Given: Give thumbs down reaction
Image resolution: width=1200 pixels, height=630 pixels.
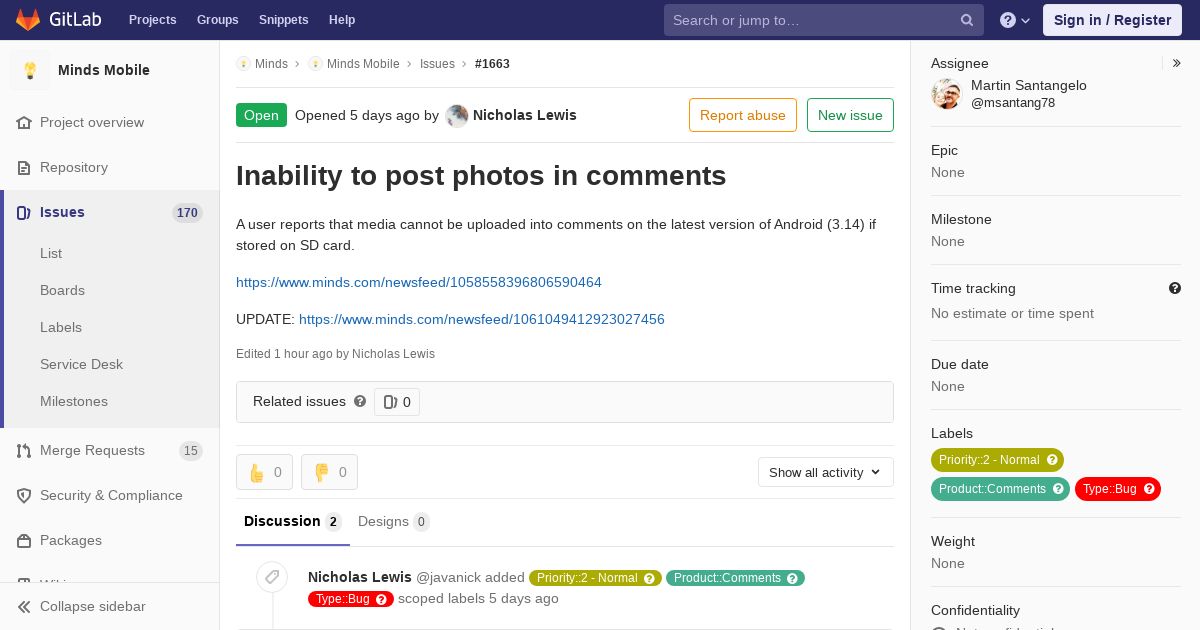Looking at the screenshot, I should coord(329,472).
